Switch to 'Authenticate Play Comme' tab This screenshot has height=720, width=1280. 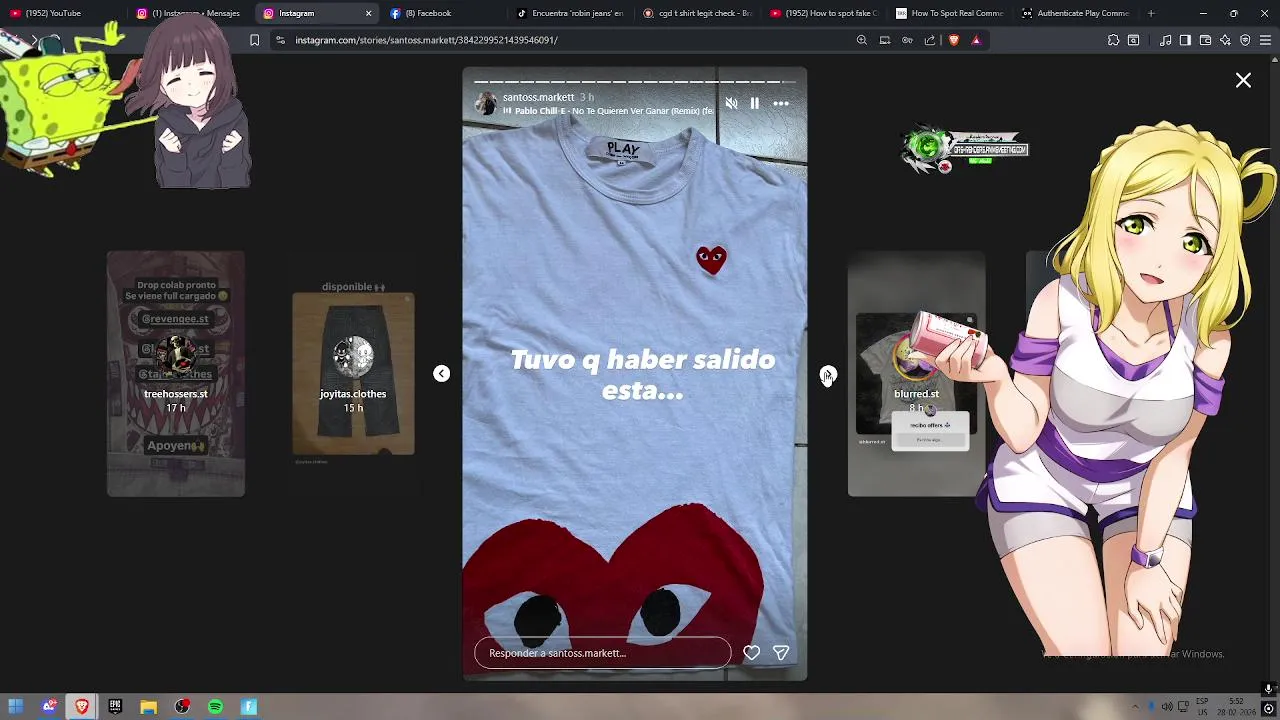click(x=1076, y=13)
